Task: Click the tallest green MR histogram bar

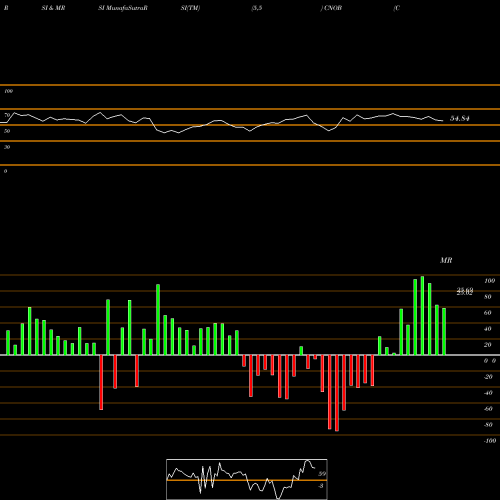Action: [x=422, y=315]
